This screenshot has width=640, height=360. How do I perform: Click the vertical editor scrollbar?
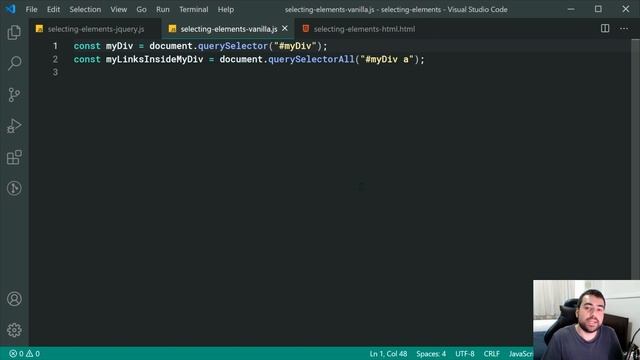635,159
